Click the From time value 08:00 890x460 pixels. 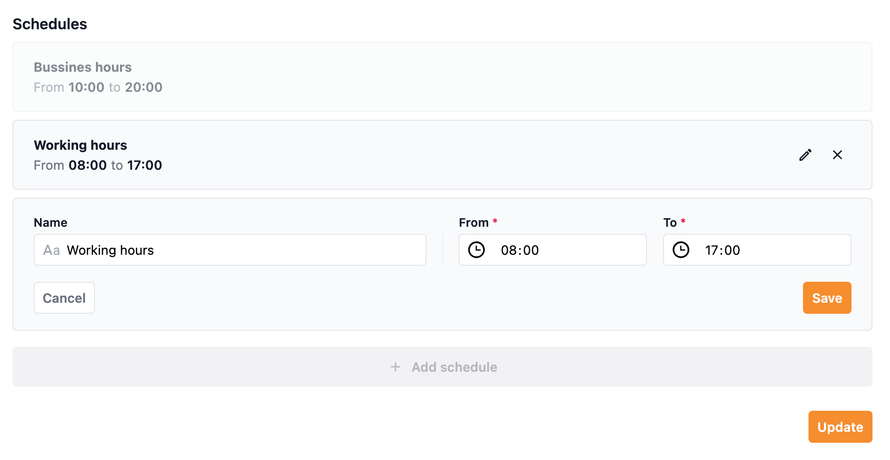pos(520,250)
